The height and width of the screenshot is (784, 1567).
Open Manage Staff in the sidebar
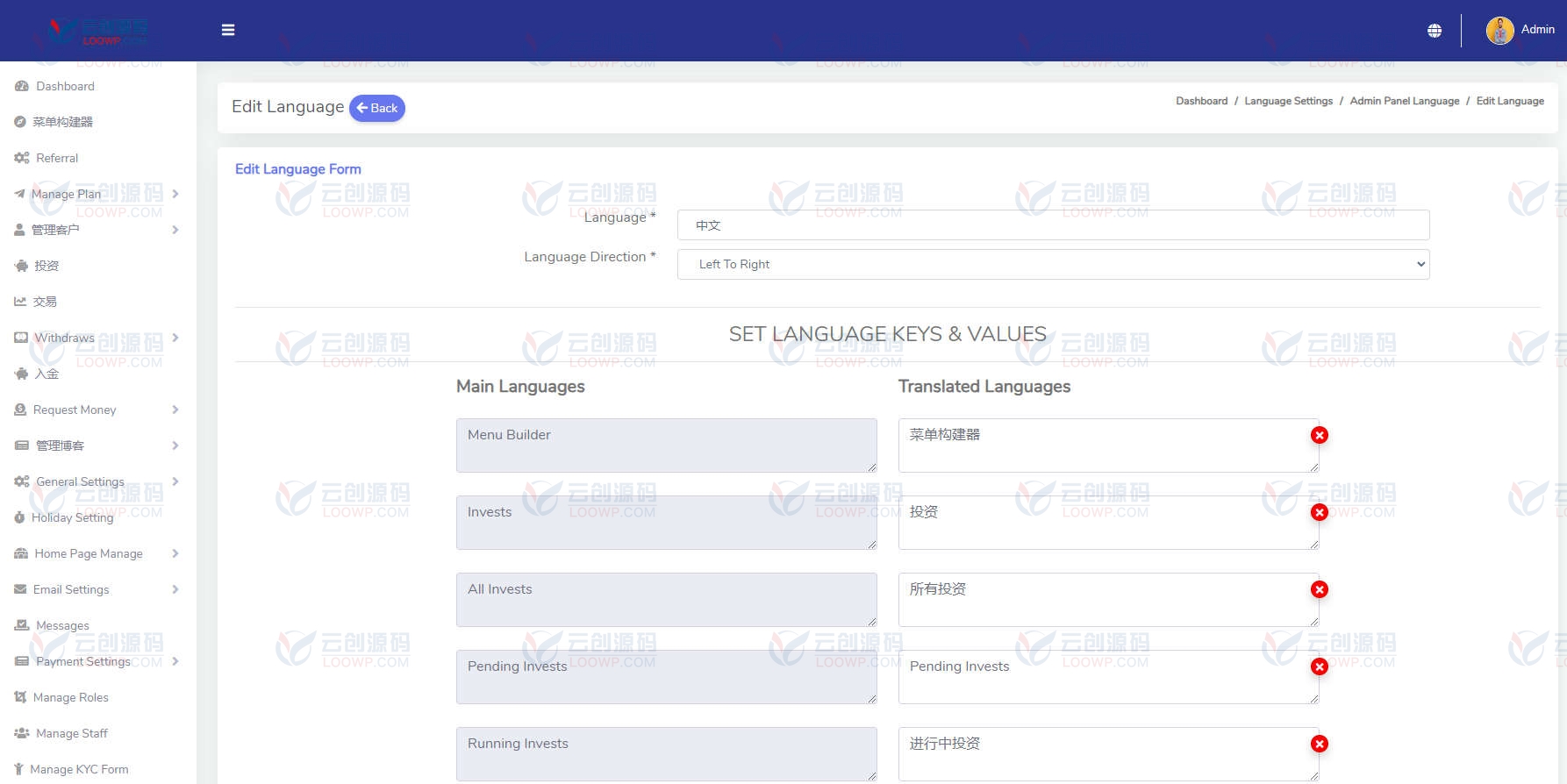72,733
